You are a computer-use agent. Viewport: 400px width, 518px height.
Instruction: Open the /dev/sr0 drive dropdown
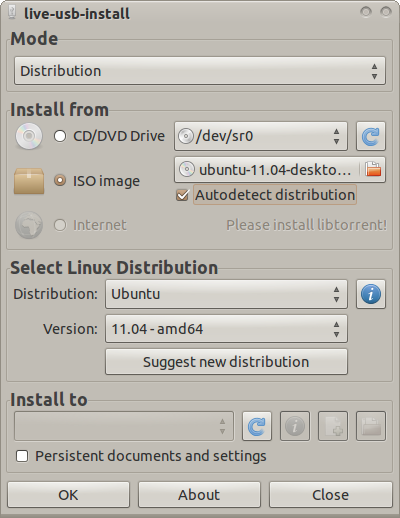[261, 136]
